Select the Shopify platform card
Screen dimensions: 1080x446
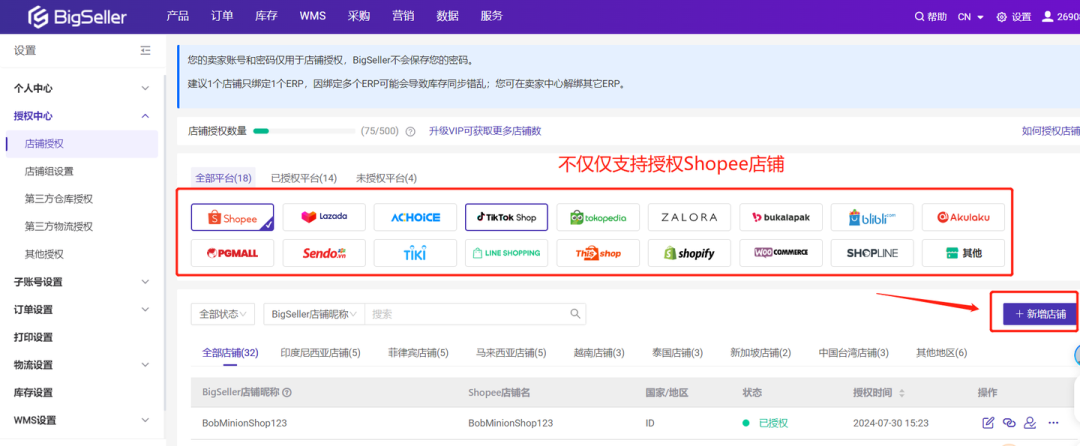689,253
